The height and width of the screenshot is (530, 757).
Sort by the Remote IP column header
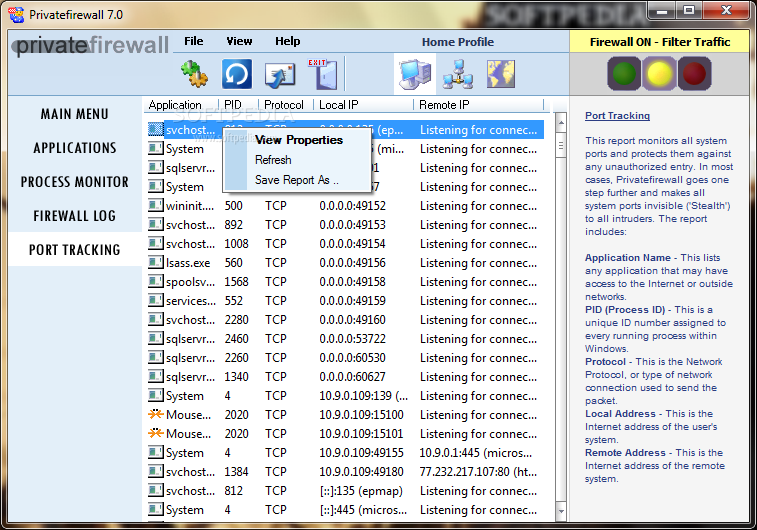click(x=478, y=105)
